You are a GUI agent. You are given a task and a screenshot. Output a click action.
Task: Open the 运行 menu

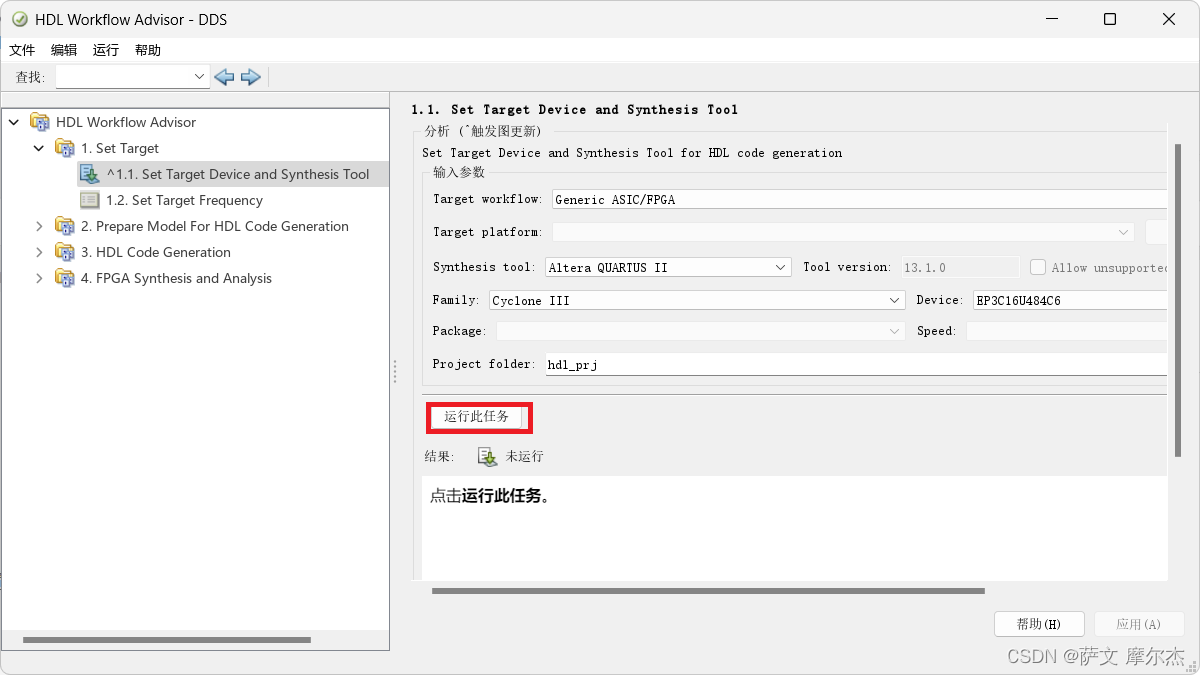tap(106, 49)
